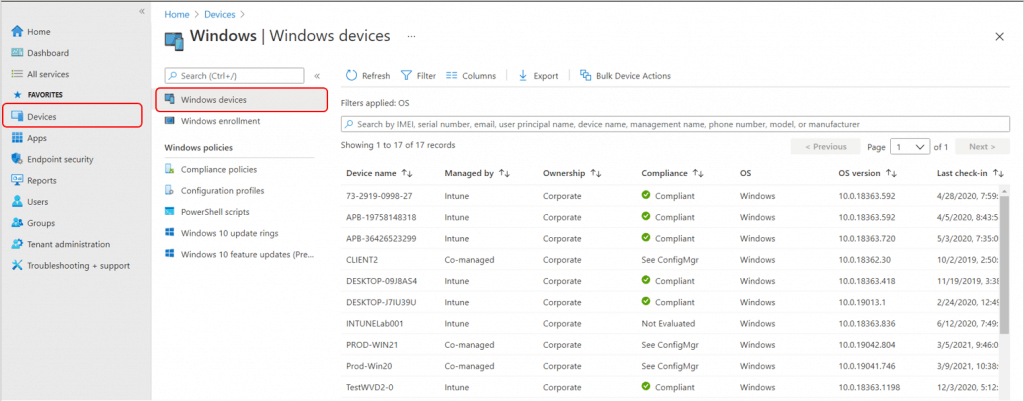Open Groups icon in sidebar
Image resolution: width=1024 pixels, height=401 pixels.
(x=17, y=223)
